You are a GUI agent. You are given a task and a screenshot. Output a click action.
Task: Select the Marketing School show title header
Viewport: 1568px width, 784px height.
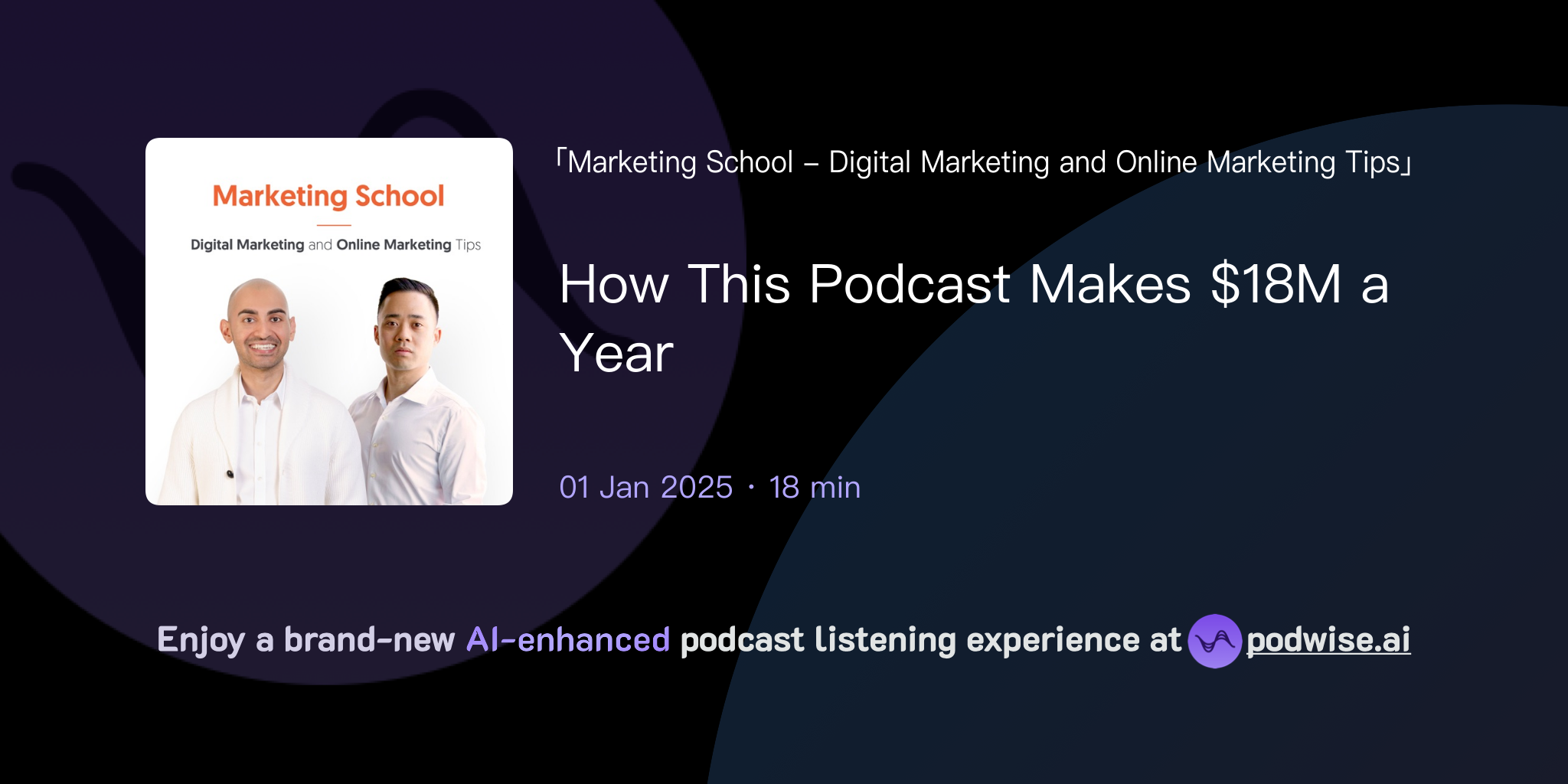(x=328, y=196)
